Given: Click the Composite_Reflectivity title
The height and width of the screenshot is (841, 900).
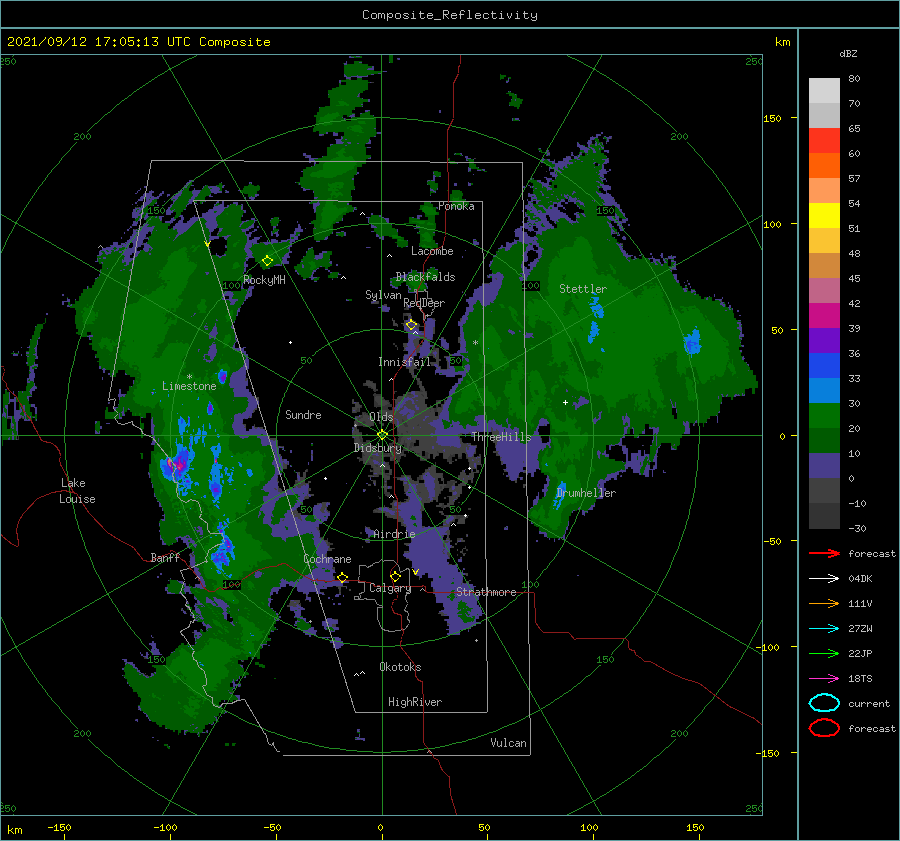Looking at the screenshot, I should click(450, 15).
